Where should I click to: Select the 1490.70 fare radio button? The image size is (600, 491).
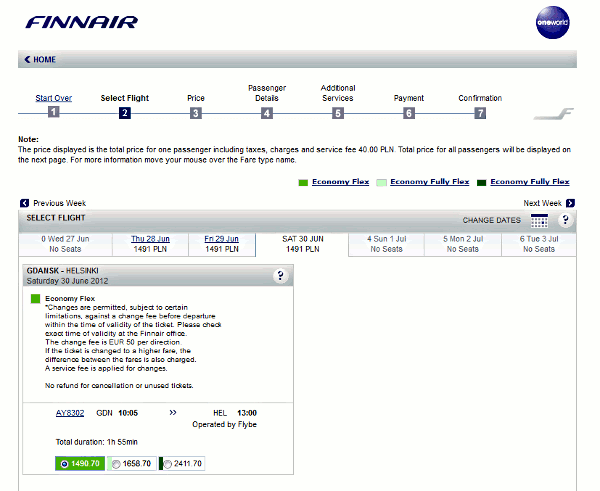tap(65, 464)
